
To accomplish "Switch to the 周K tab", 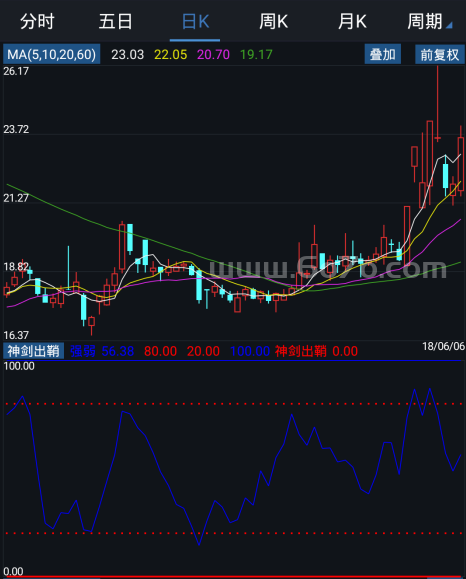I will click(x=273, y=21).
